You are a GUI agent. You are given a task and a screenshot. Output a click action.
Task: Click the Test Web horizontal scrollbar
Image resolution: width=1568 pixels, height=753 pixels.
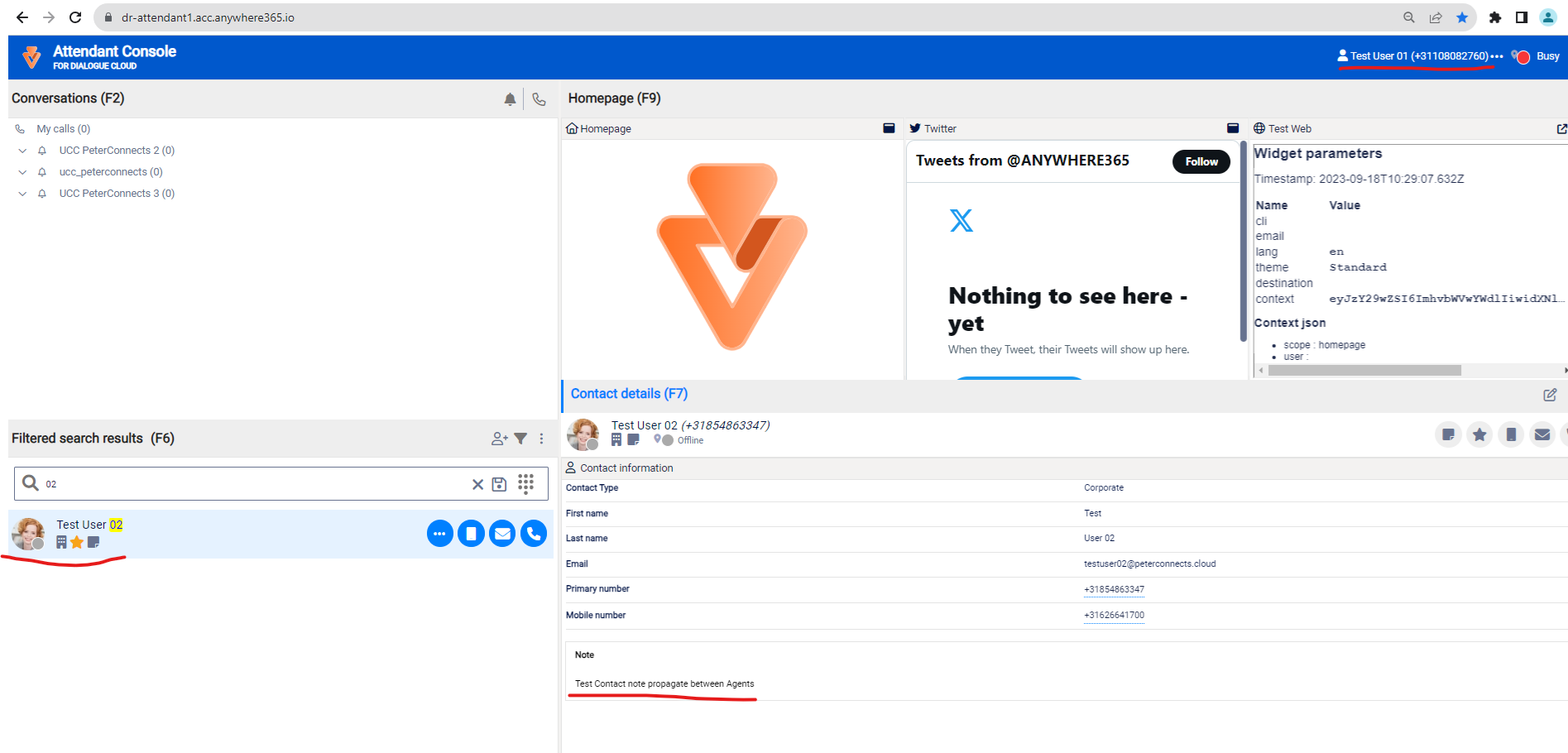point(1364,371)
